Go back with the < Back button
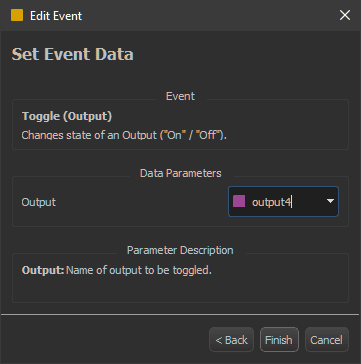This screenshot has height=364, width=361. click(x=231, y=340)
